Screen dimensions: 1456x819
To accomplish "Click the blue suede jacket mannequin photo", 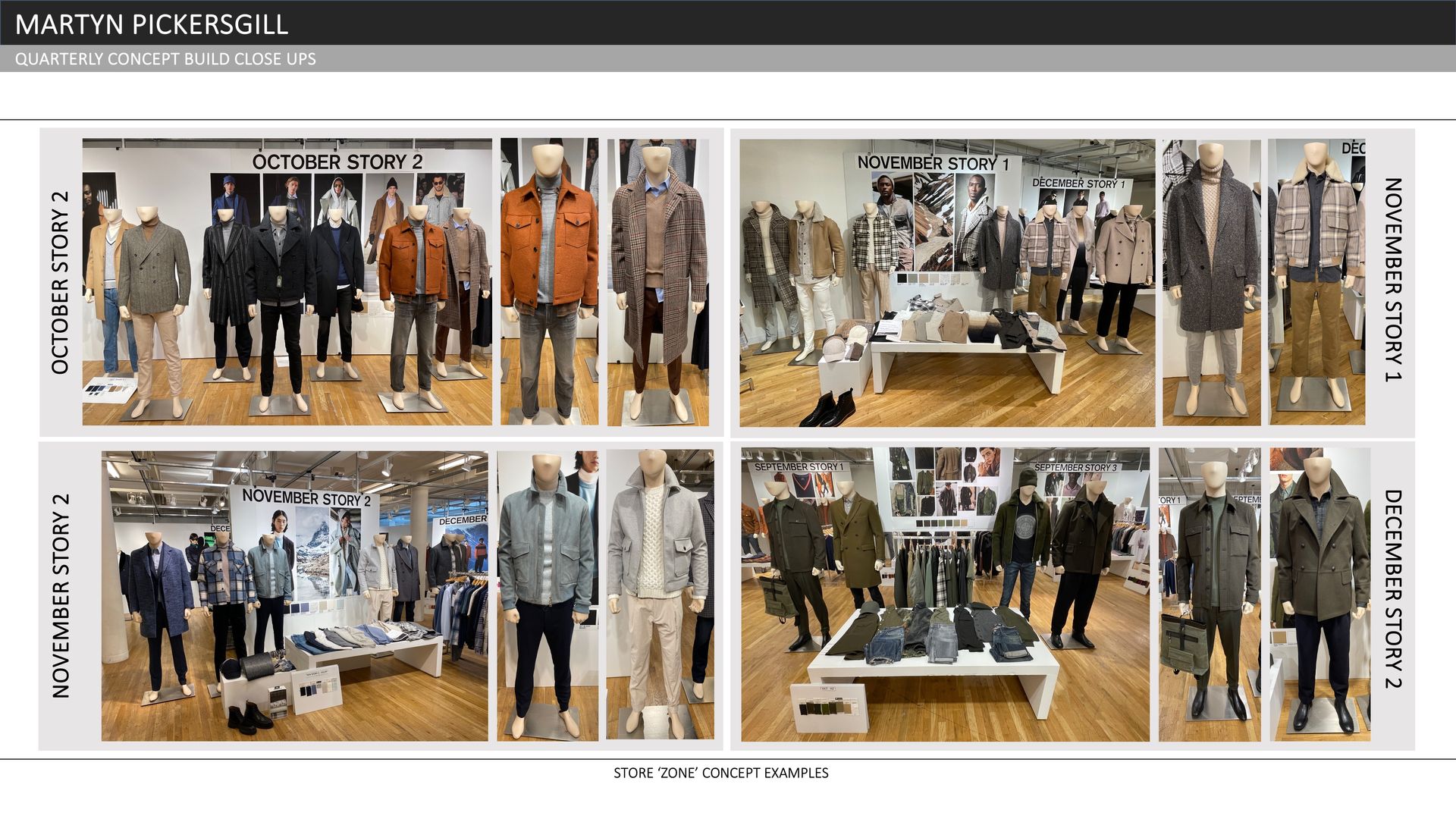I will pyautogui.click(x=547, y=596).
